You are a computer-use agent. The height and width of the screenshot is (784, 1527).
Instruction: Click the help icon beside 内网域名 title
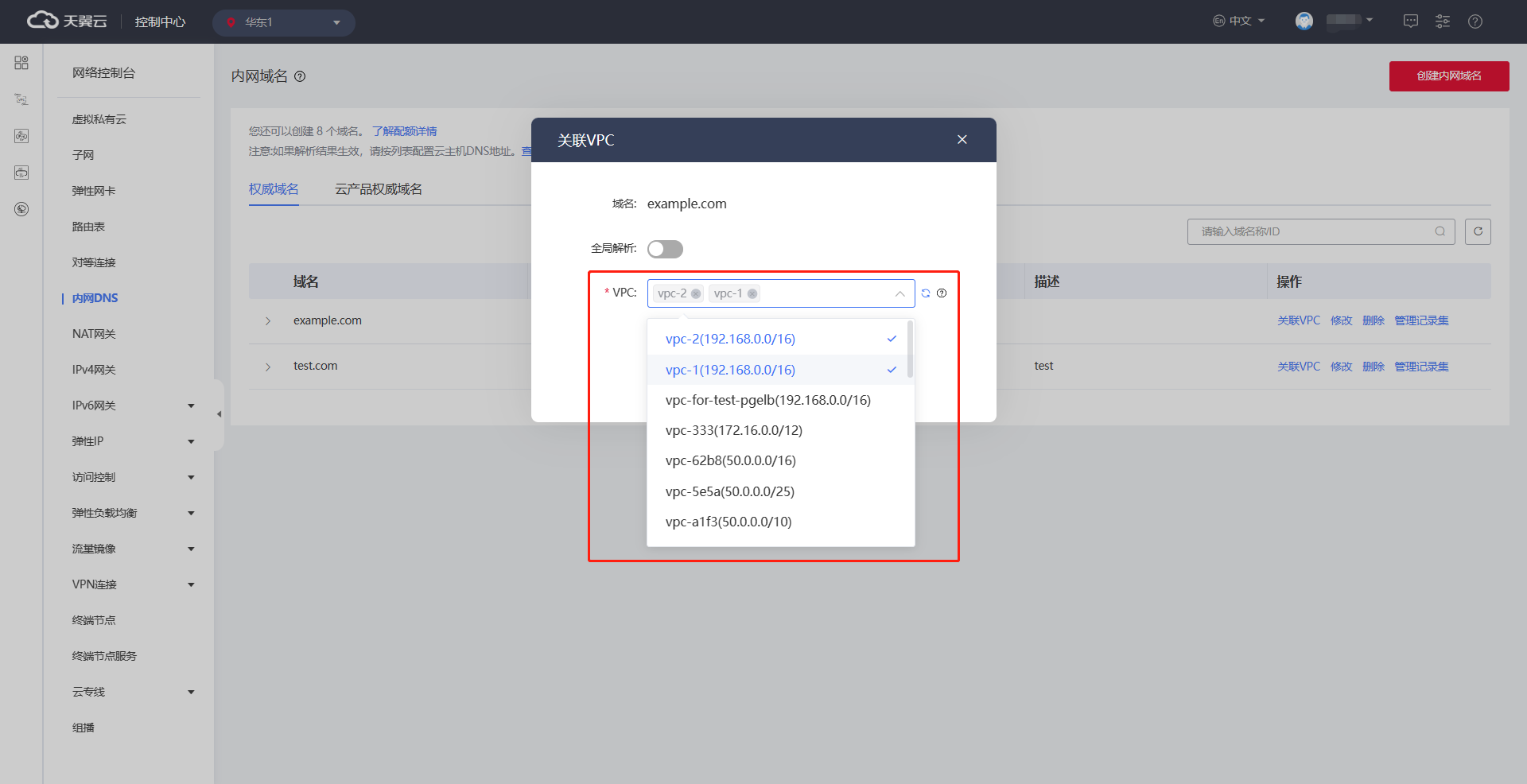(300, 76)
